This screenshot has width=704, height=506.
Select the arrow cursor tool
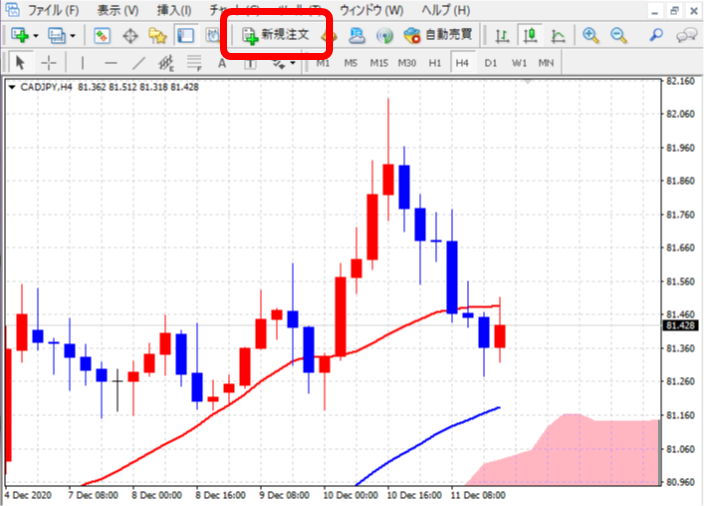point(20,63)
